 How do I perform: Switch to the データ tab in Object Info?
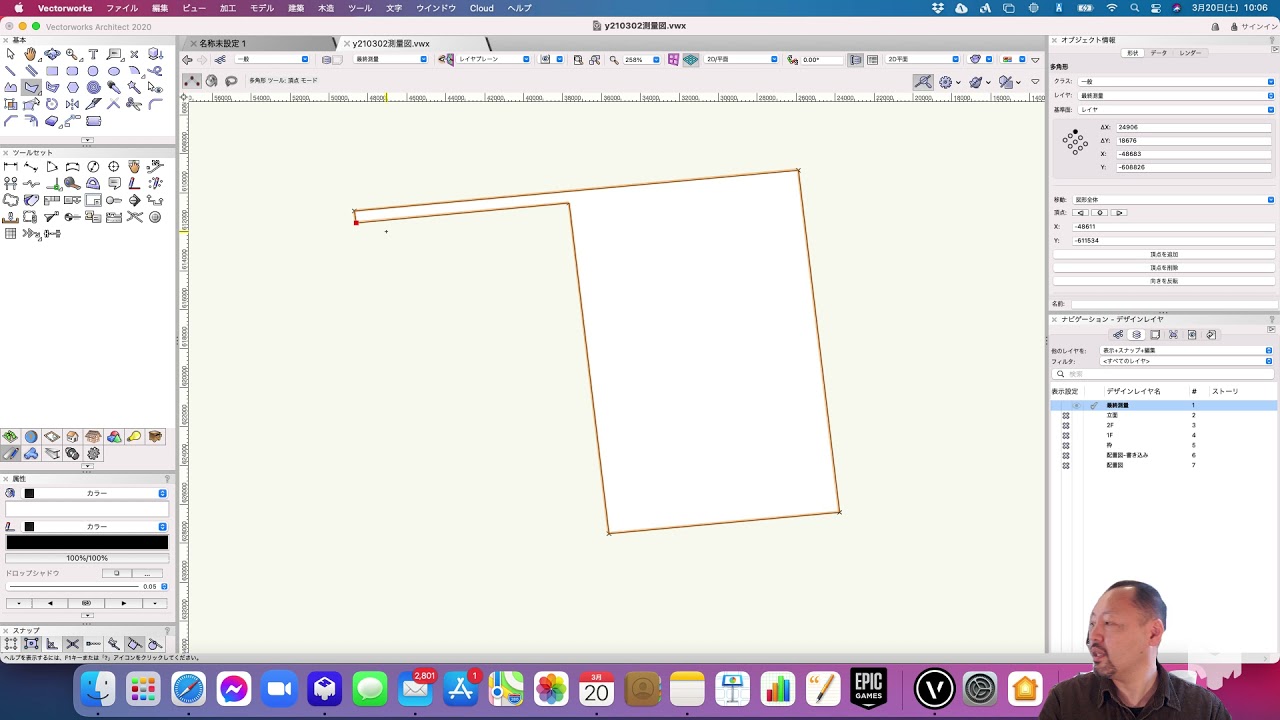pos(1158,53)
